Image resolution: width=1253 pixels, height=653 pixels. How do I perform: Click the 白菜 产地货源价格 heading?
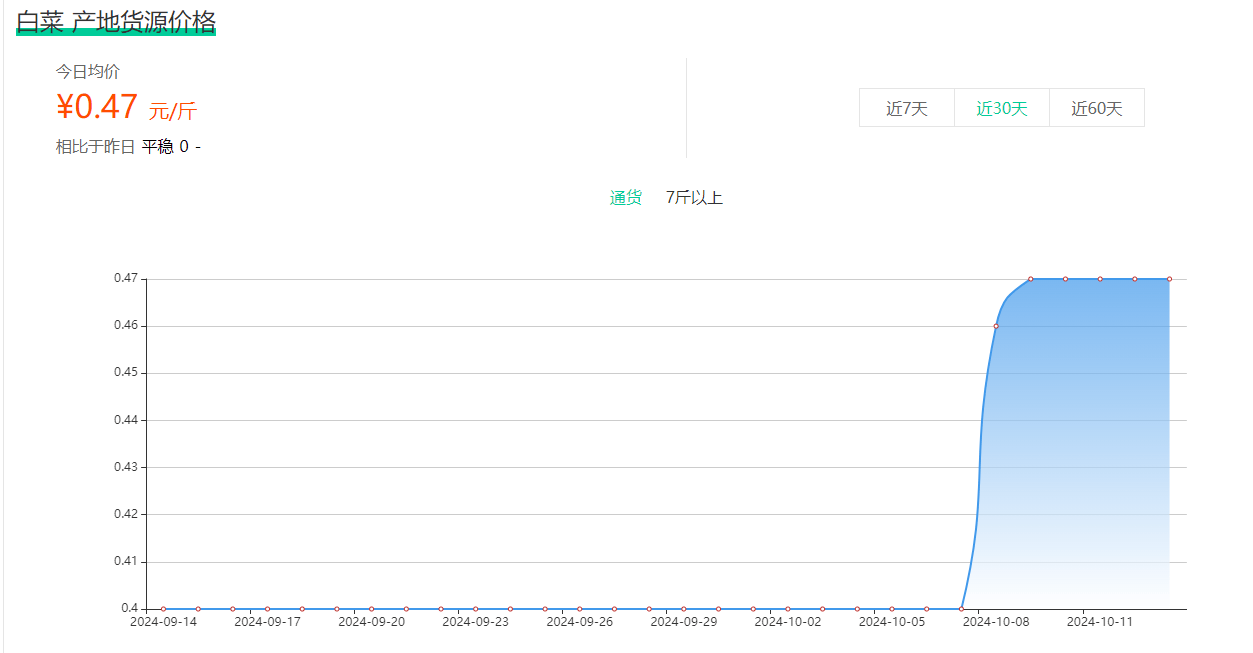click(116, 21)
